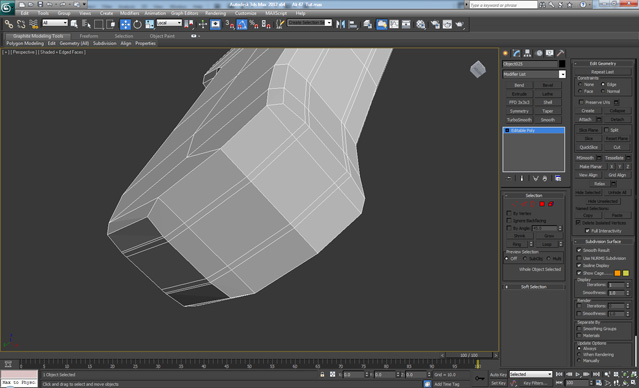Toggle Isoline Display checkbox
Viewport: 639px width, 388px height.
click(x=579, y=265)
